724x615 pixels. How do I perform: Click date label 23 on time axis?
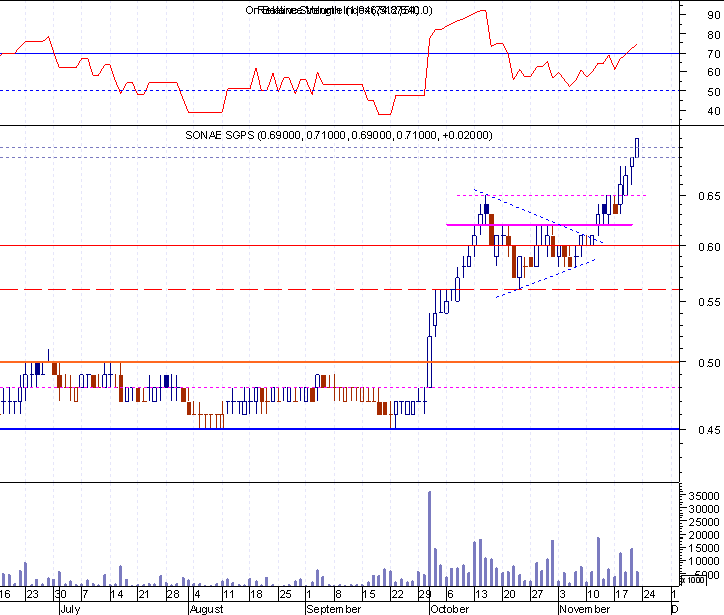click(32, 594)
